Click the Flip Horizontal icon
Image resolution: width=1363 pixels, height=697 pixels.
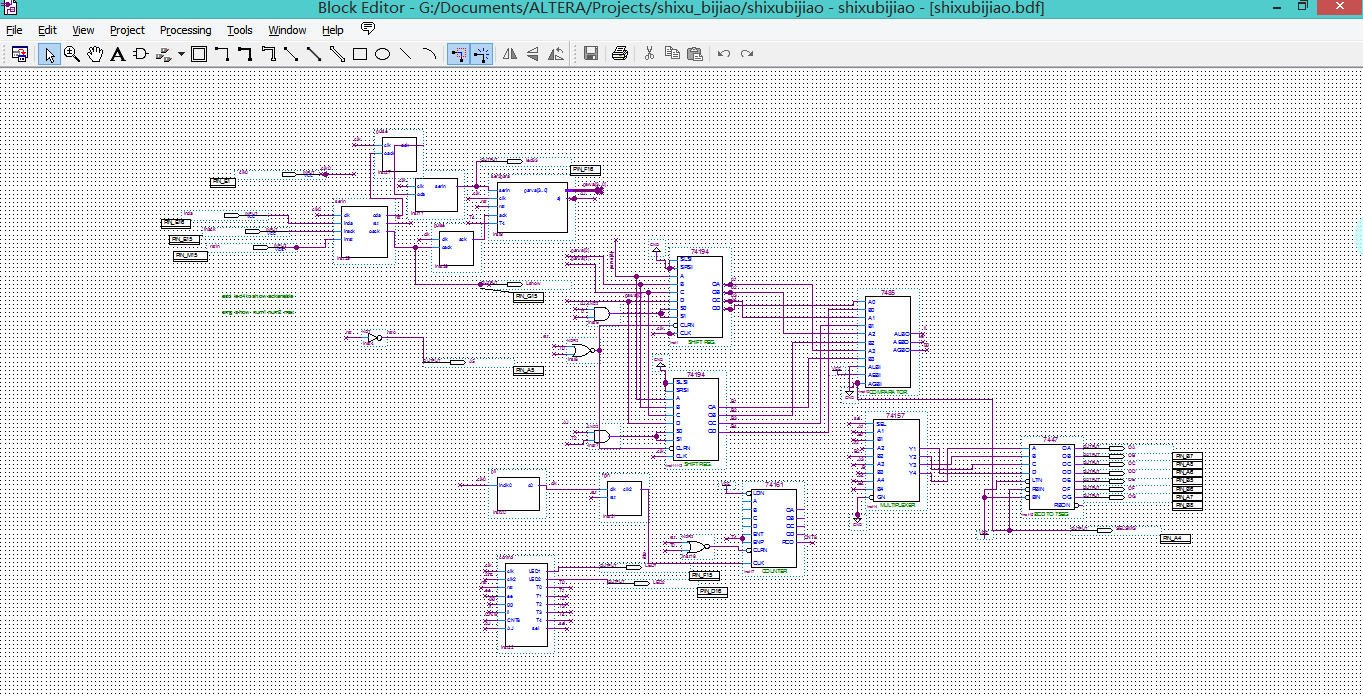point(510,54)
